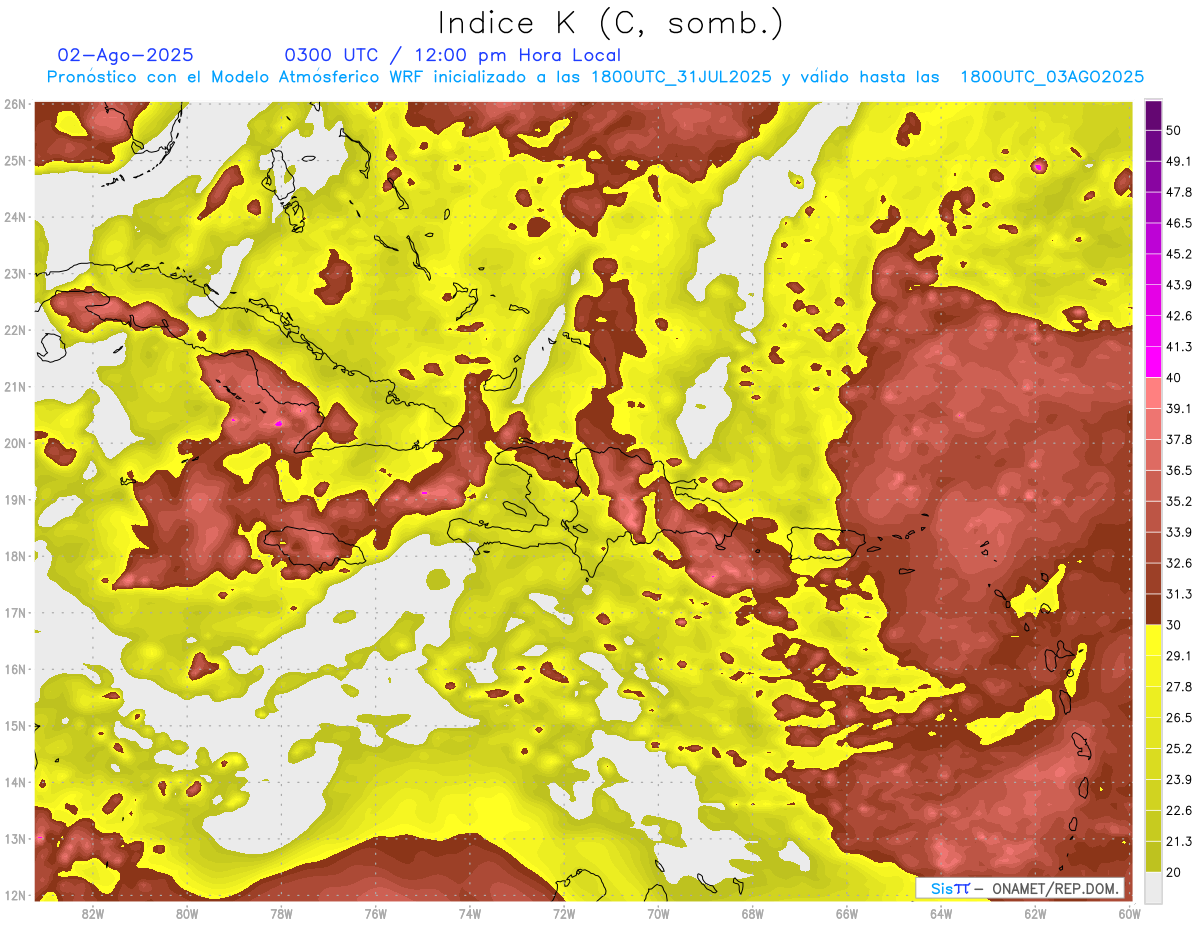Click the "72W" longitude label
The width and height of the screenshot is (1200, 927).
[564, 913]
